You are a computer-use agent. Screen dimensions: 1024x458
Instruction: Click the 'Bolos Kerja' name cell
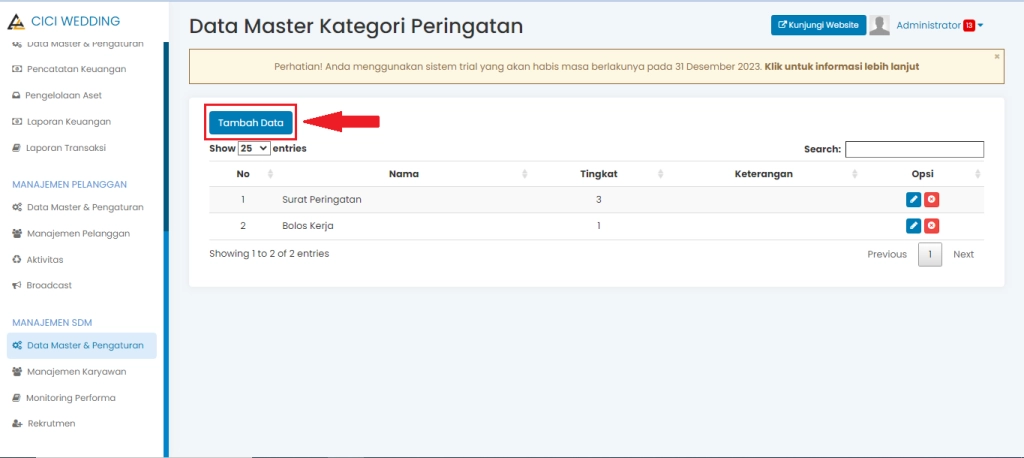308,226
